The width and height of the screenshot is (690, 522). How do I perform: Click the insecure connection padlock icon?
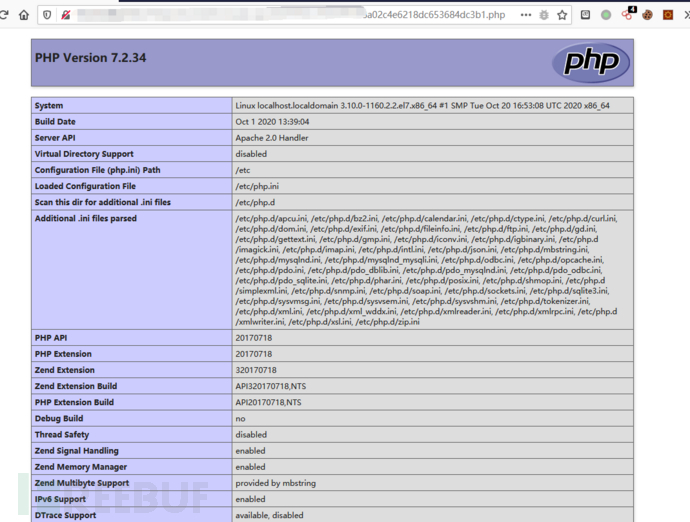66,15
